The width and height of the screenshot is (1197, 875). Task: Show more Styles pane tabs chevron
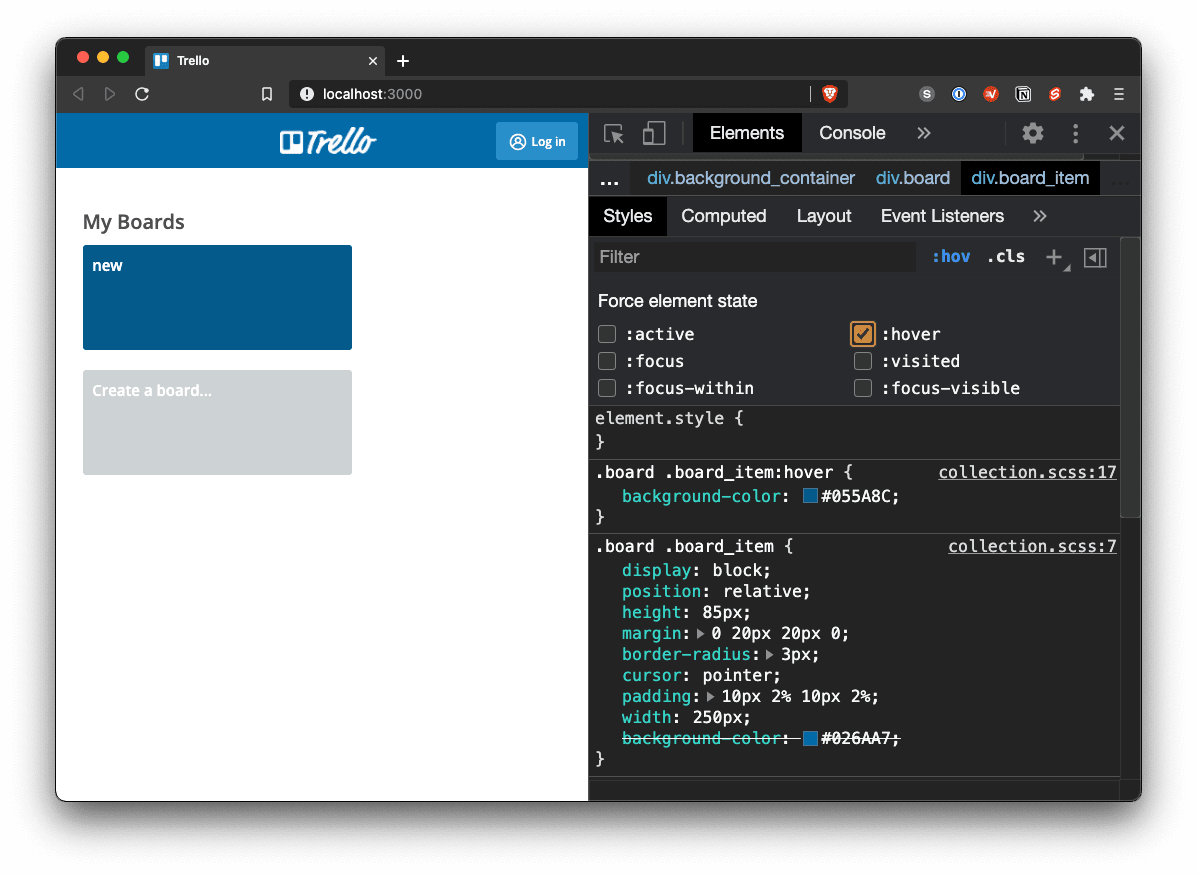[x=1040, y=216]
